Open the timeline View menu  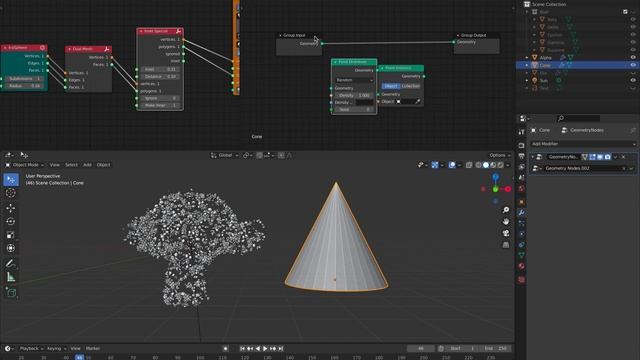pyautogui.click(x=76, y=349)
